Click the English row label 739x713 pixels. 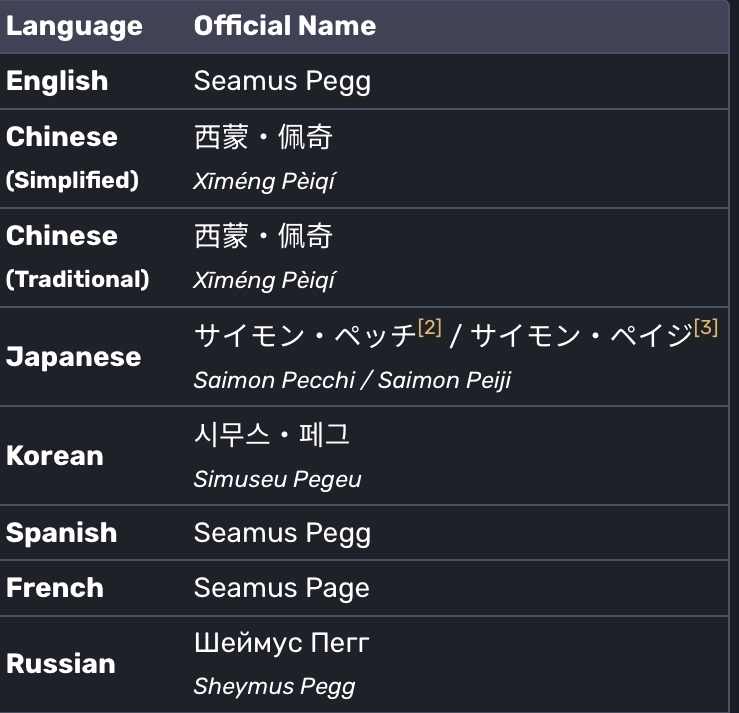(x=57, y=81)
